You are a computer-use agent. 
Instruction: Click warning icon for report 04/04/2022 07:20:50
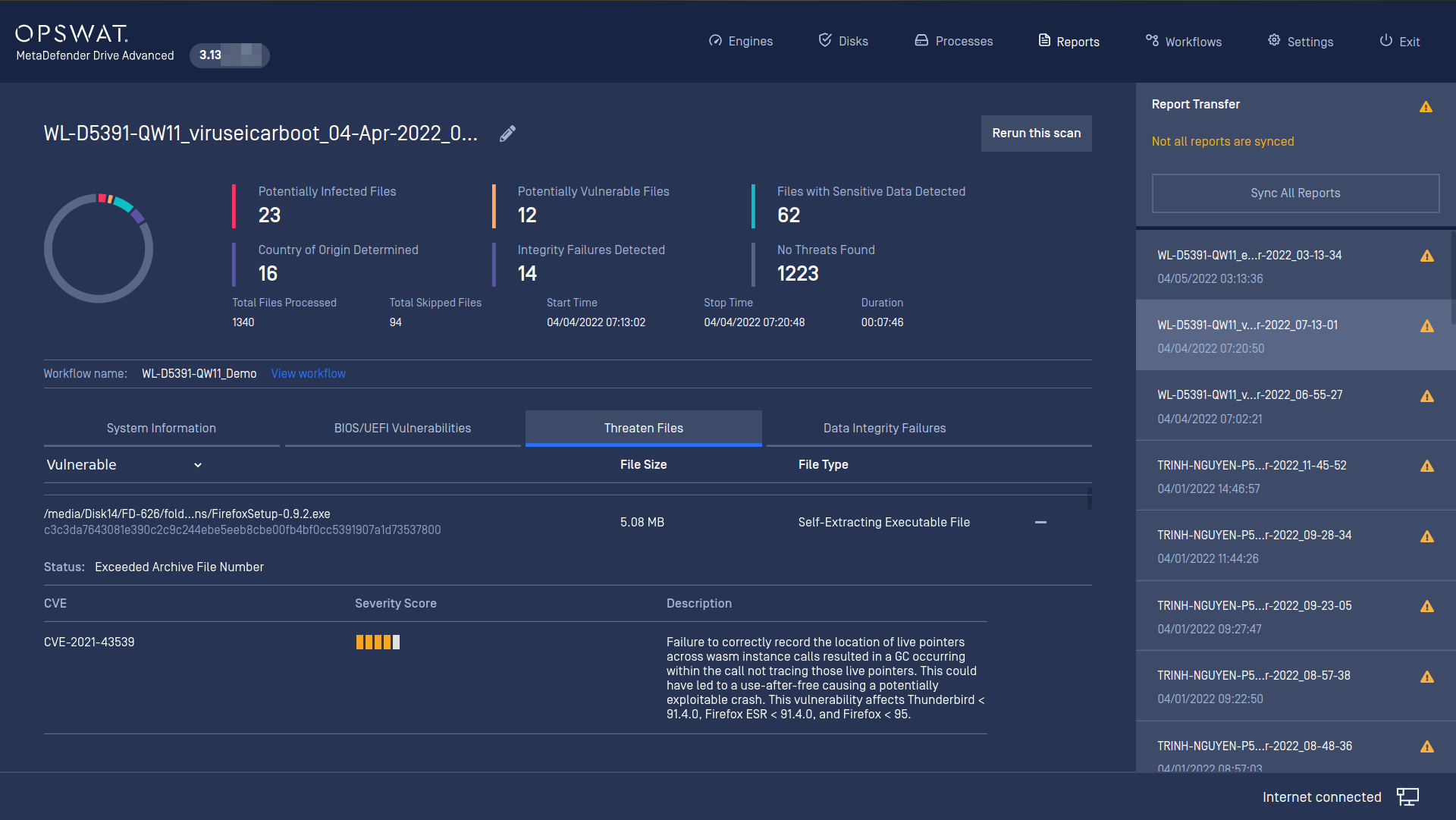1427,326
